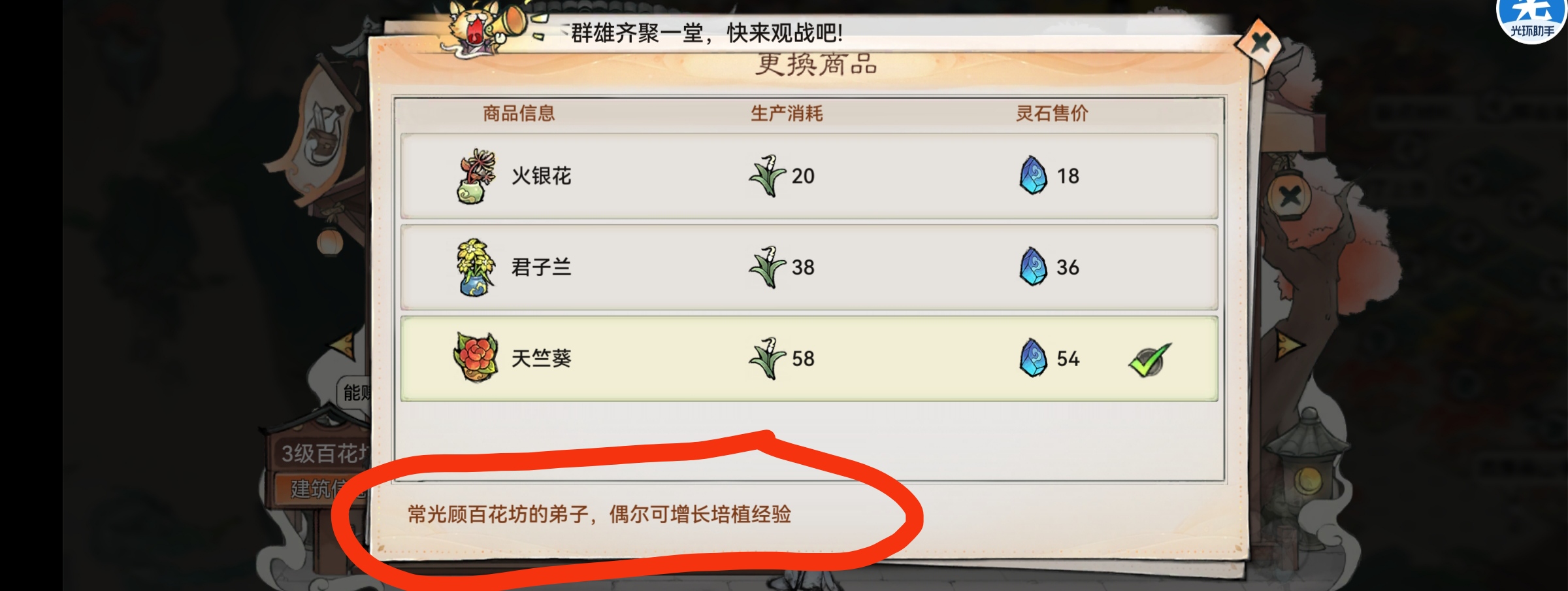Click the blue spirit stone icon beside 18

tap(1034, 175)
